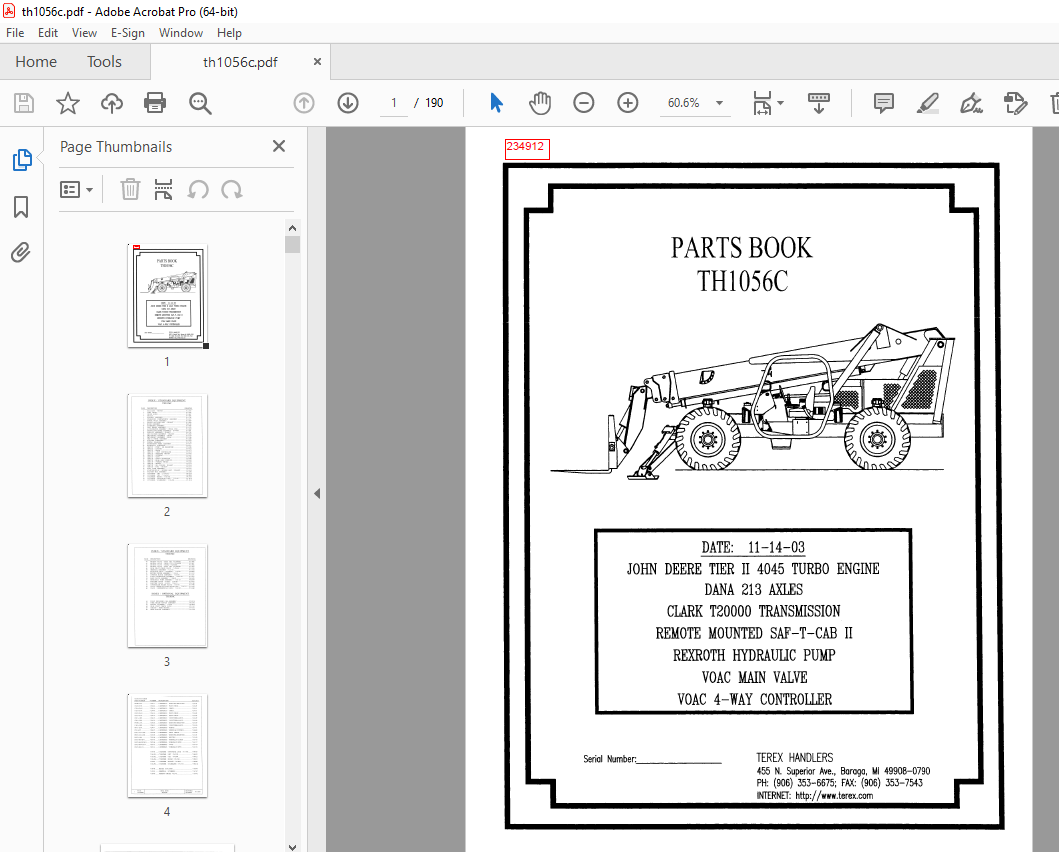Open the Bookmarks panel icon
Viewport: 1059px width, 852px height.
tap(21, 207)
